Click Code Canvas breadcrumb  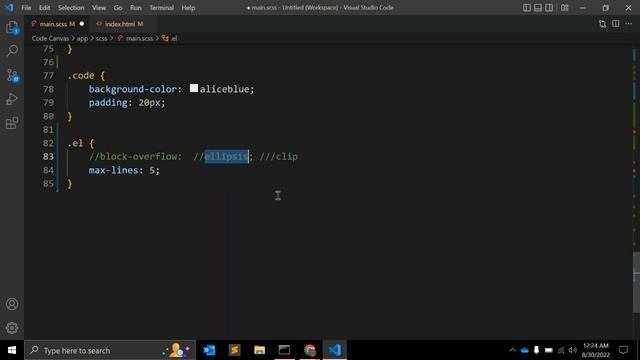coord(50,38)
